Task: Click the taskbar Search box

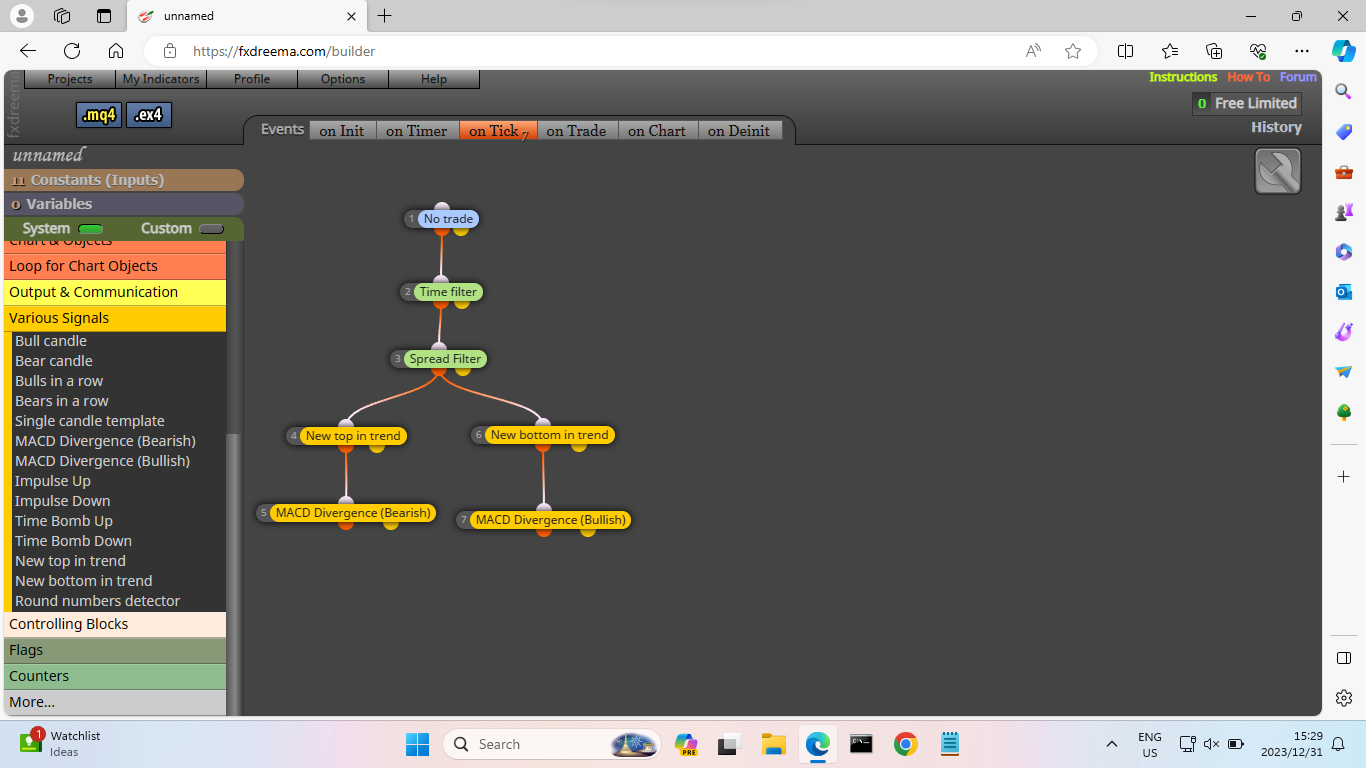Action: [552, 744]
